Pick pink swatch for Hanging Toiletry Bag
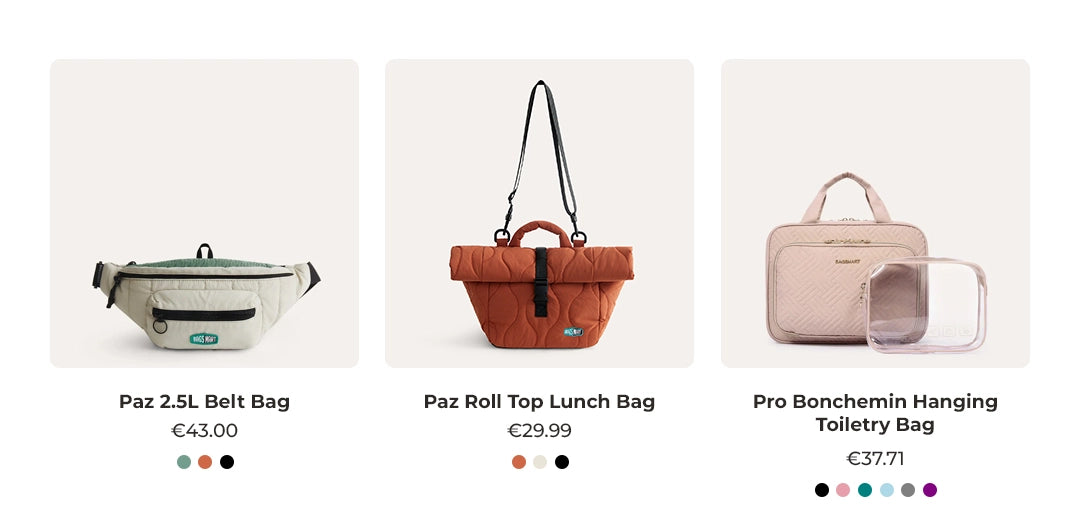Viewport: 1080px width, 528px height. 843,490
